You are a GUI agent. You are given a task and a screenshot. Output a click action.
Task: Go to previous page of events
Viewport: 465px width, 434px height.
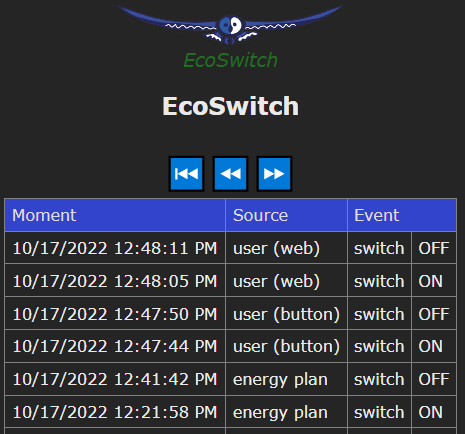[x=230, y=174]
